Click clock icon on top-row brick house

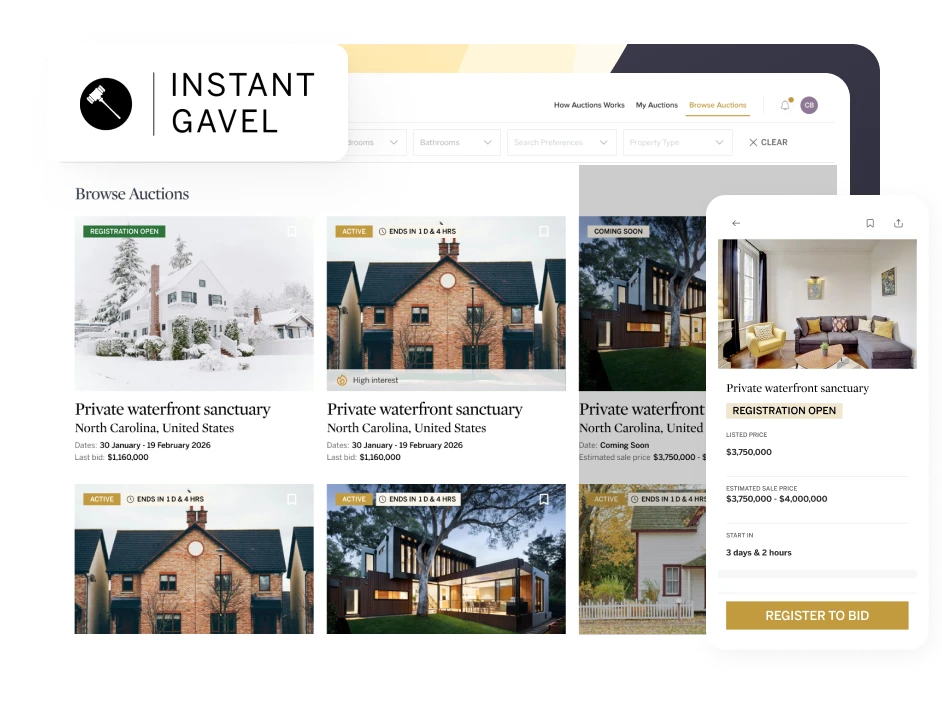pos(383,231)
